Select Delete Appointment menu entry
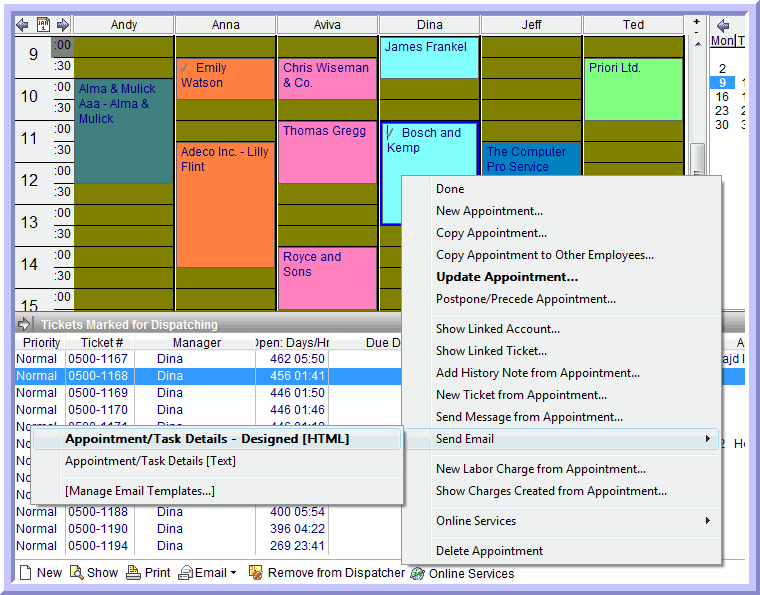Image resolution: width=760 pixels, height=595 pixels. pyautogui.click(x=489, y=551)
